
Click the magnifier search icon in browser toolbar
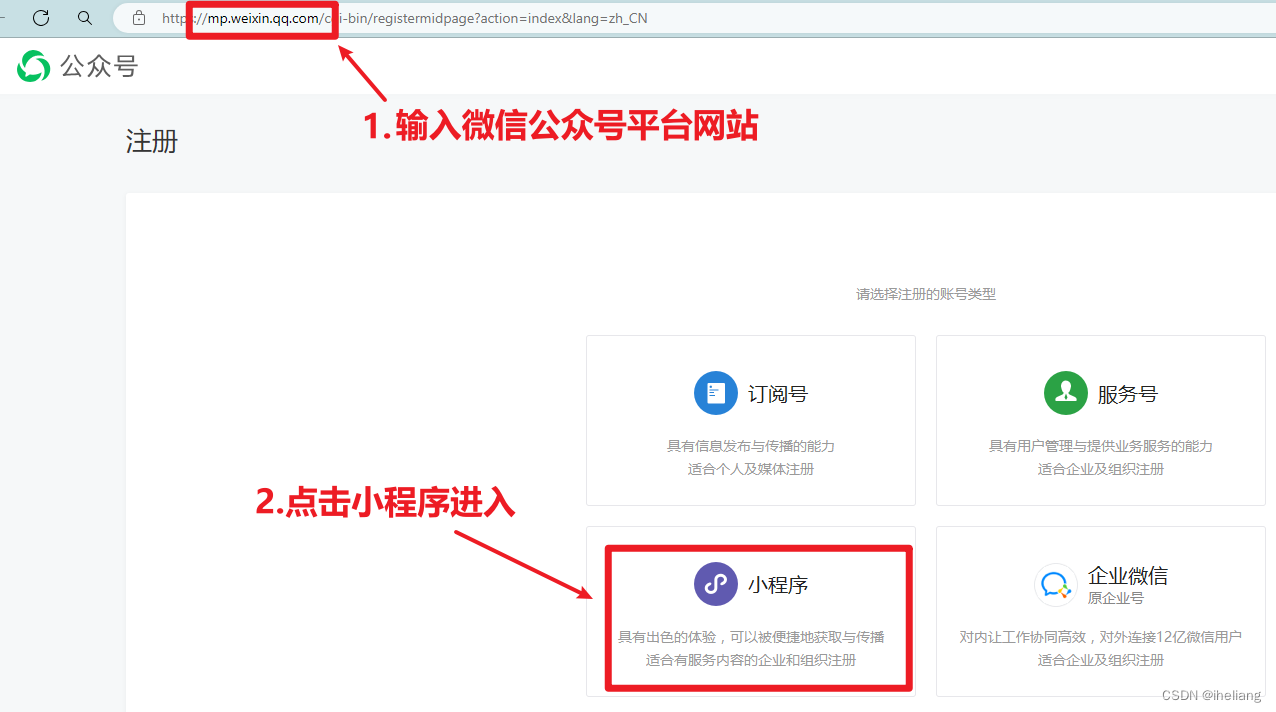click(85, 18)
